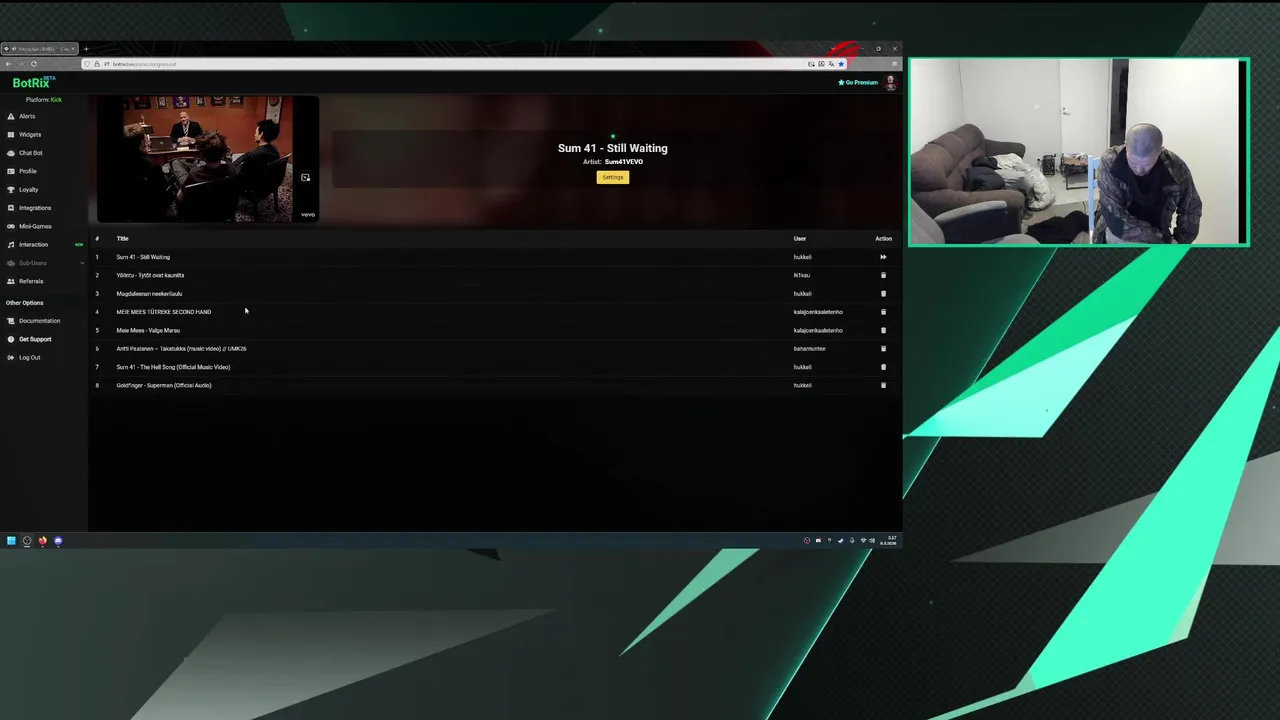The height and width of the screenshot is (720, 1280).
Task: Select the BotRix Interaction browser tab
Action: [40, 49]
